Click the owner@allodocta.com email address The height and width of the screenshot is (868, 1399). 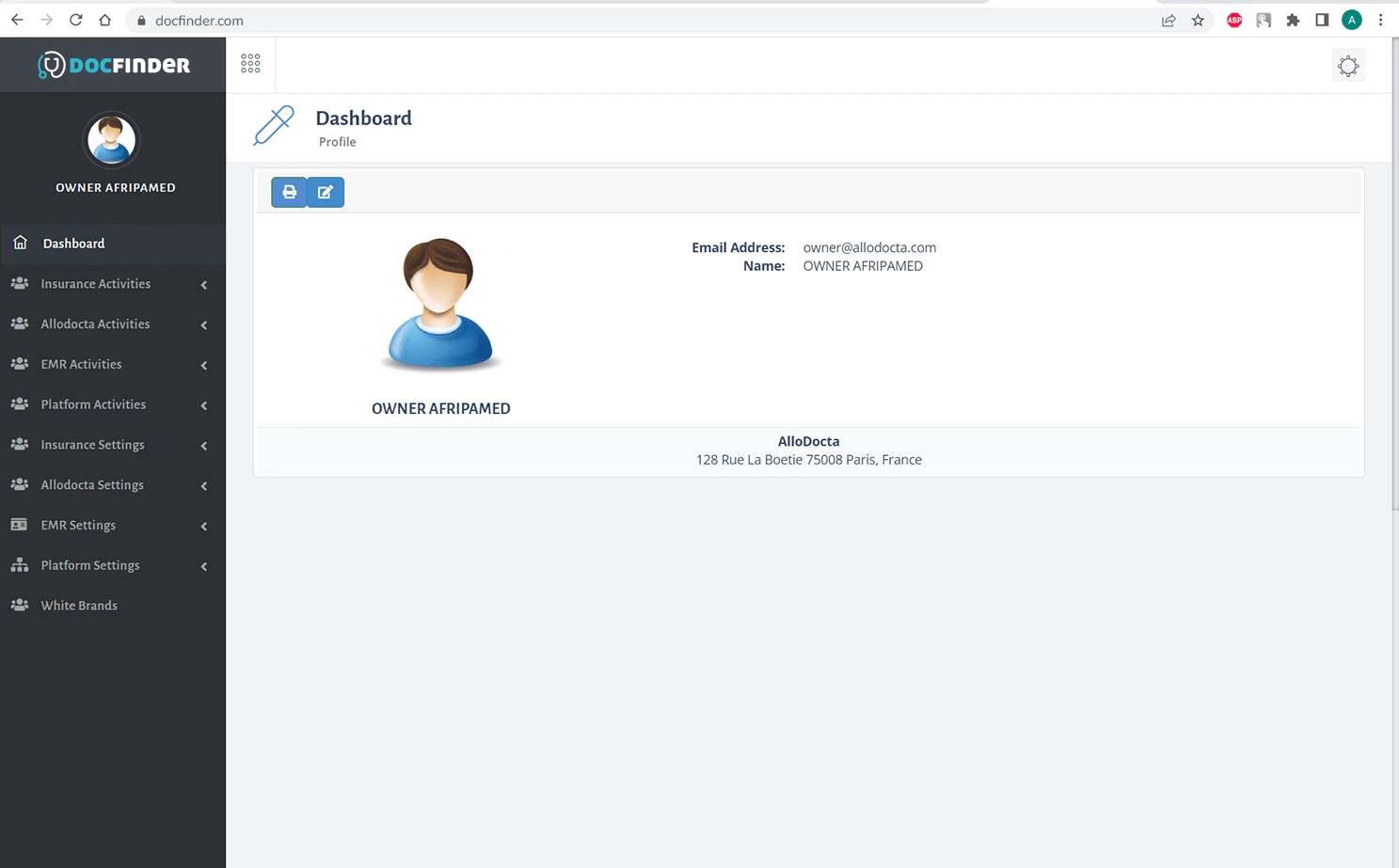point(868,247)
